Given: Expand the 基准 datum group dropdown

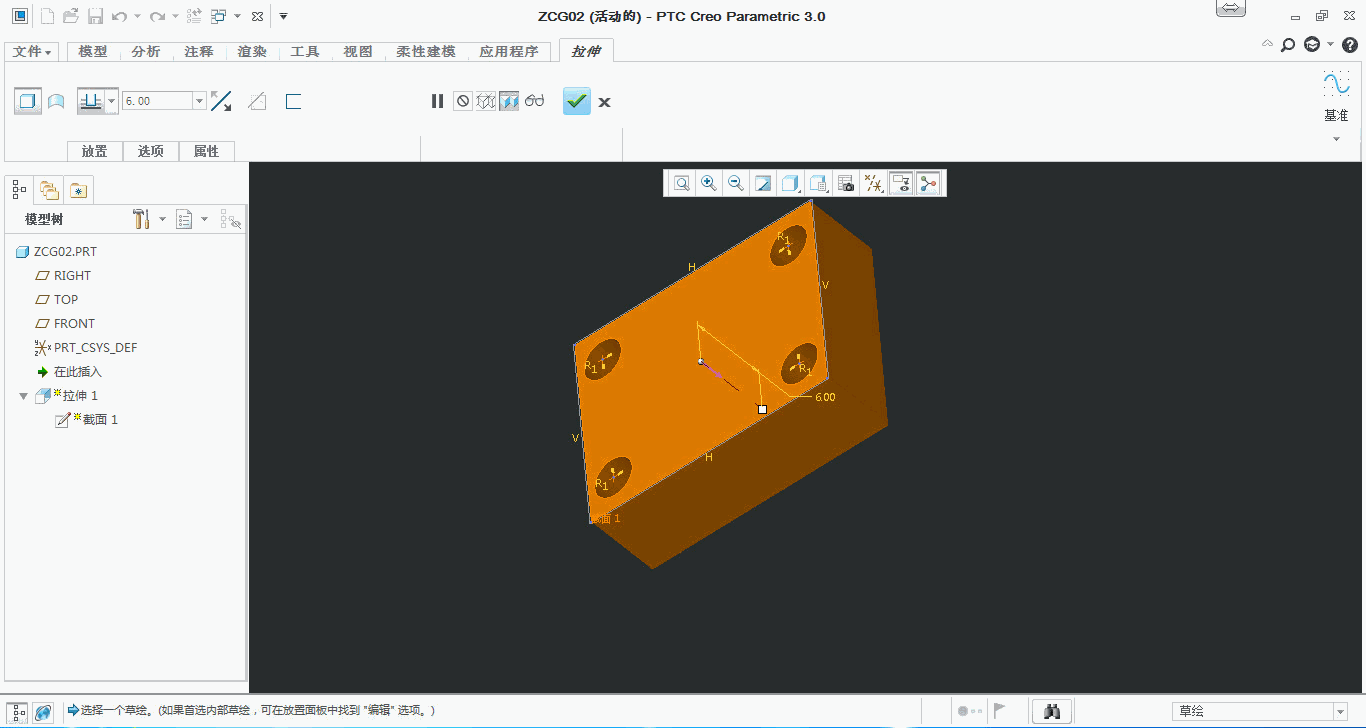Looking at the screenshot, I should point(1336,139).
